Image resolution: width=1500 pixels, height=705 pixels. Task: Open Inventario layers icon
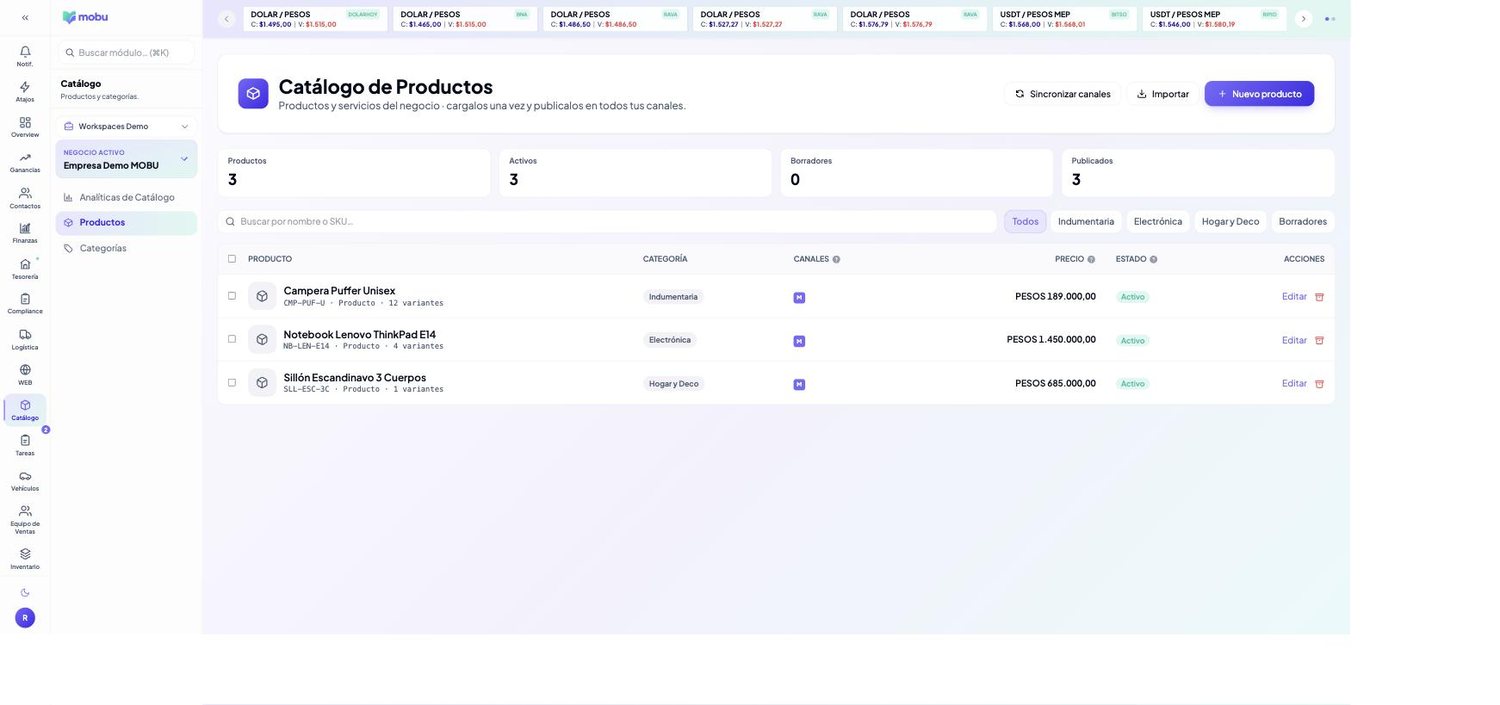pyautogui.click(x=25, y=554)
